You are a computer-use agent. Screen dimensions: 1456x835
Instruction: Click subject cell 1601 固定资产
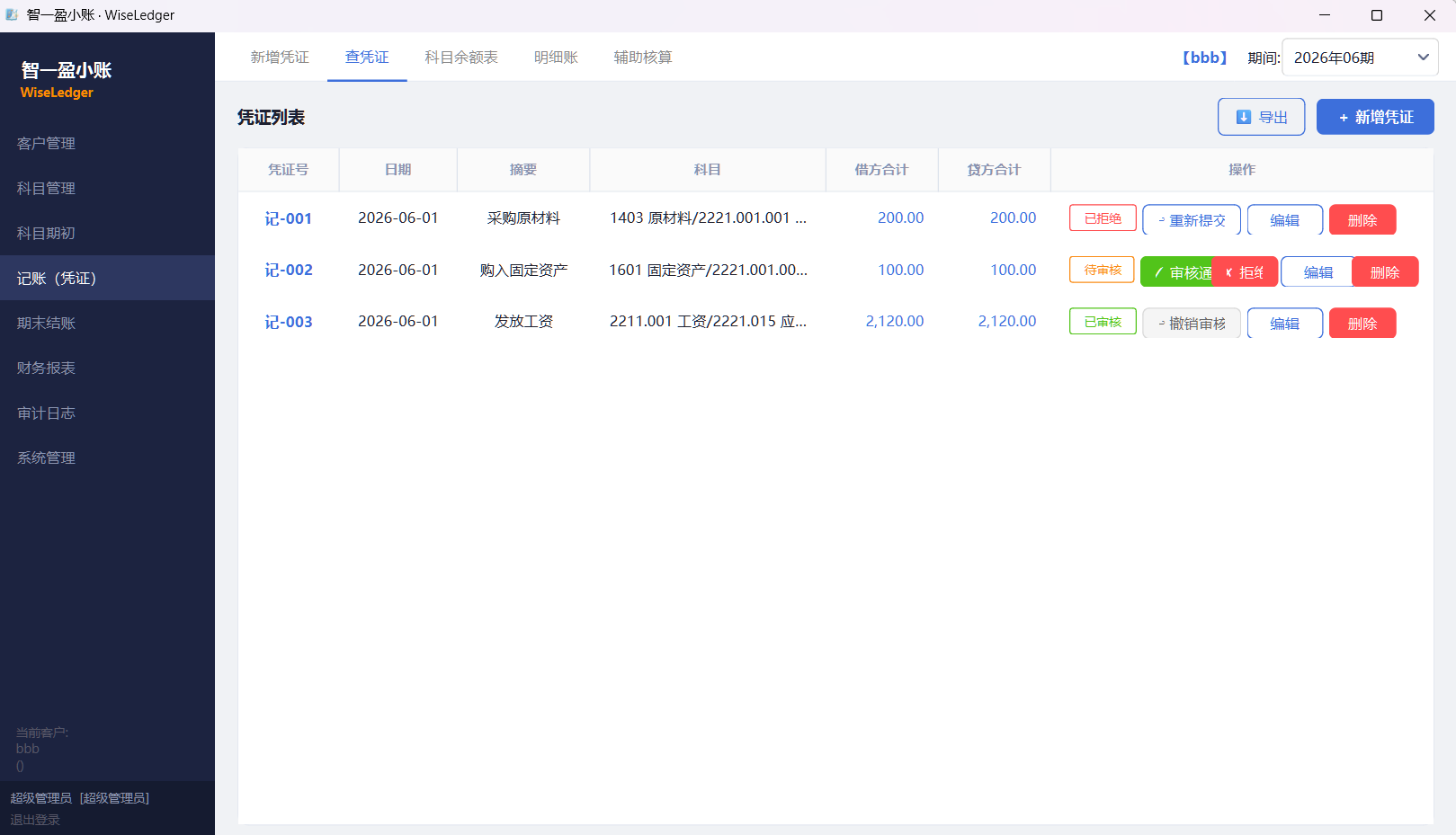click(708, 270)
